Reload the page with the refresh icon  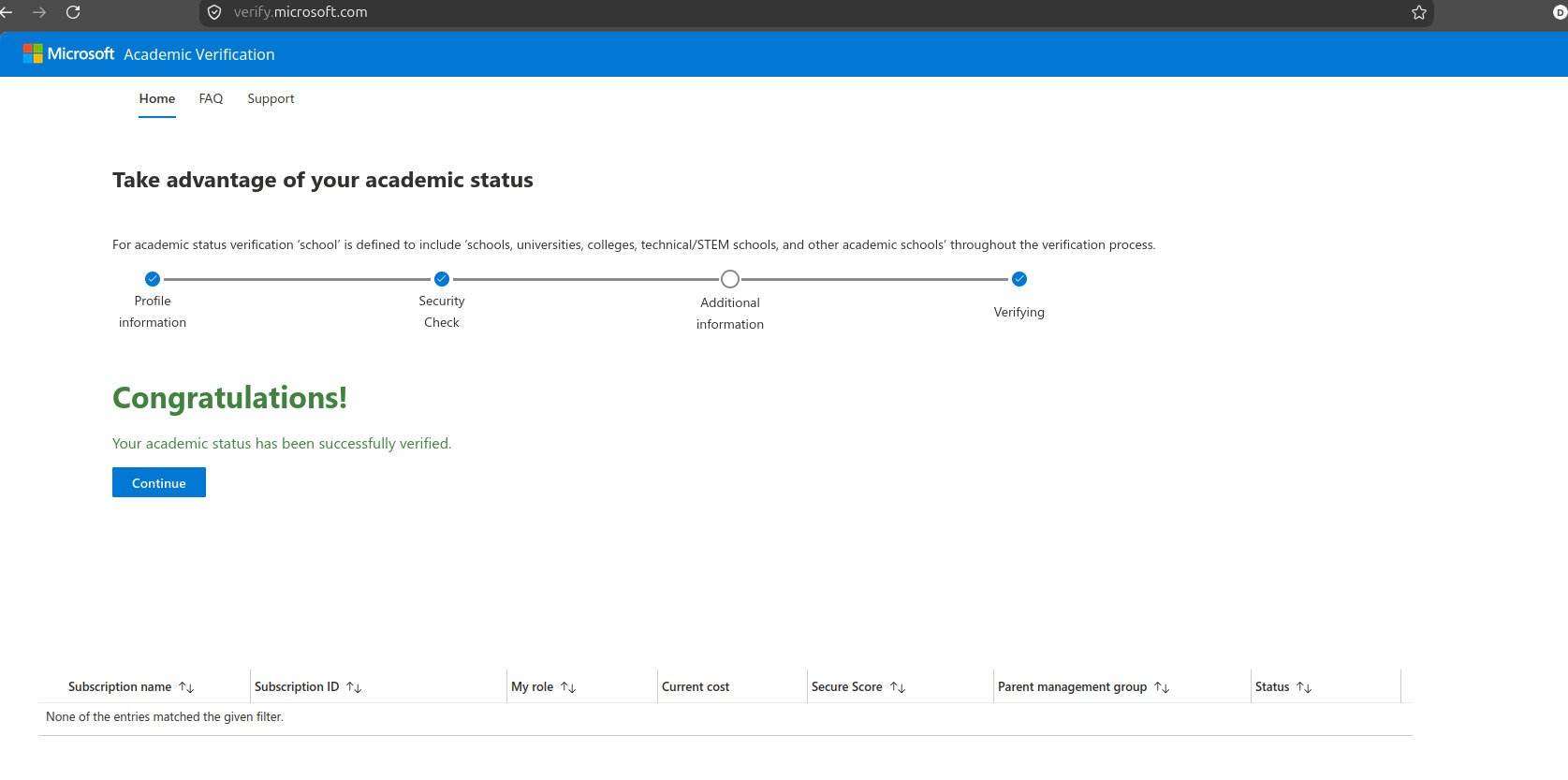(x=73, y=12)
